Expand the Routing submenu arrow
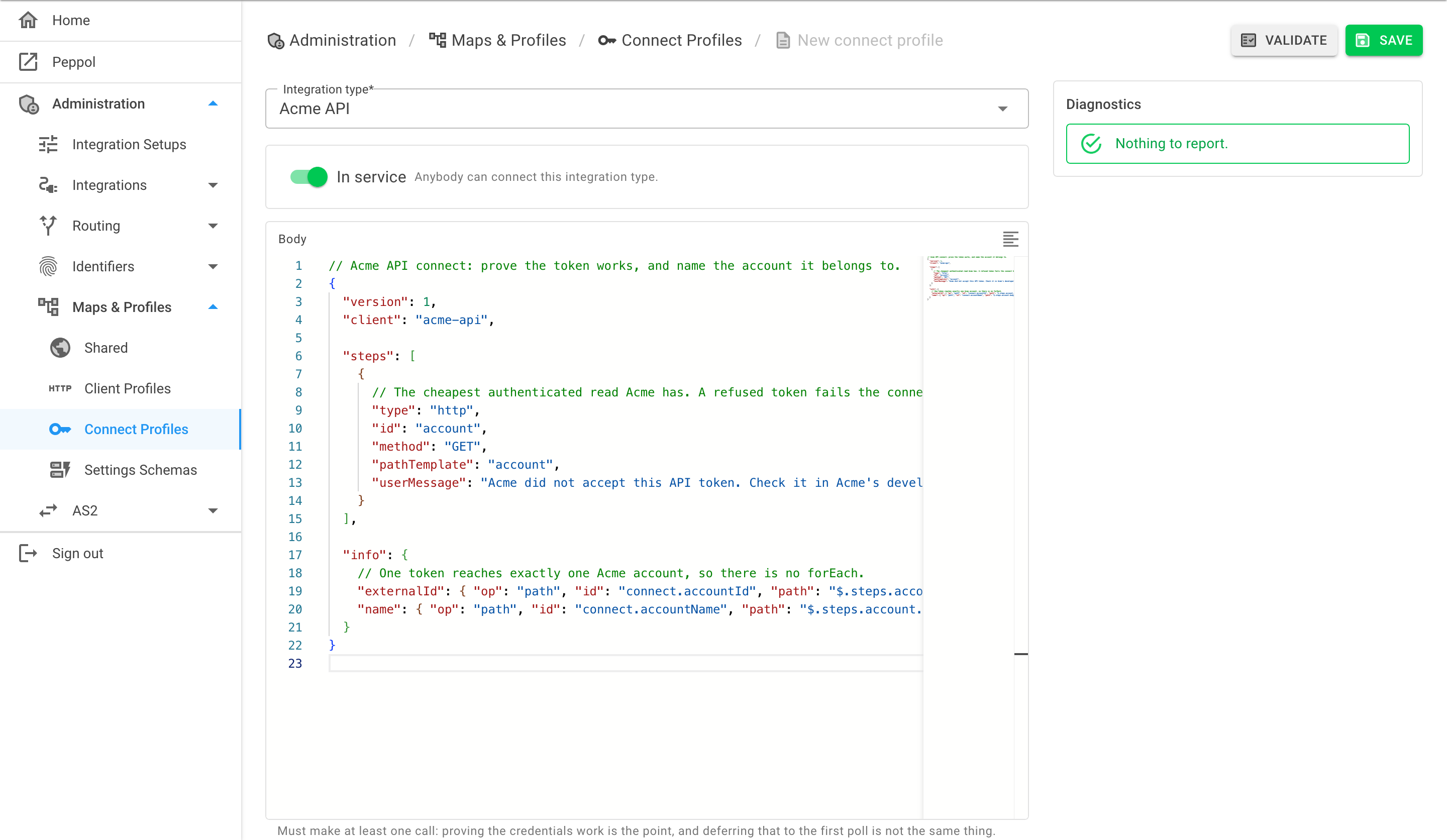This screenshot has height=840, width=1447. pos(213,226)
